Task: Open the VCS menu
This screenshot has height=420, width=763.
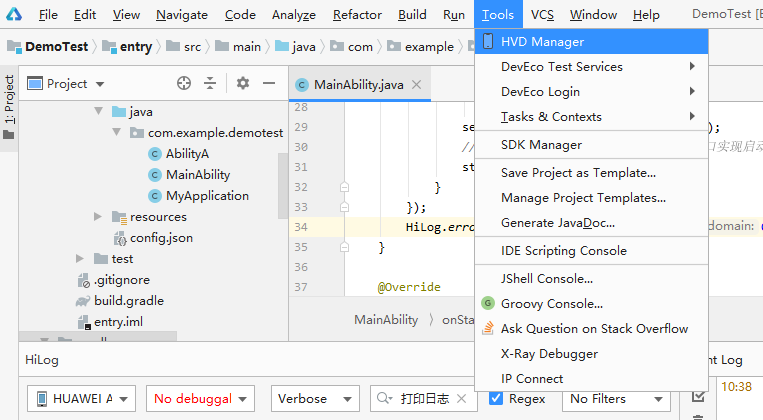Action: pos(542,15)
